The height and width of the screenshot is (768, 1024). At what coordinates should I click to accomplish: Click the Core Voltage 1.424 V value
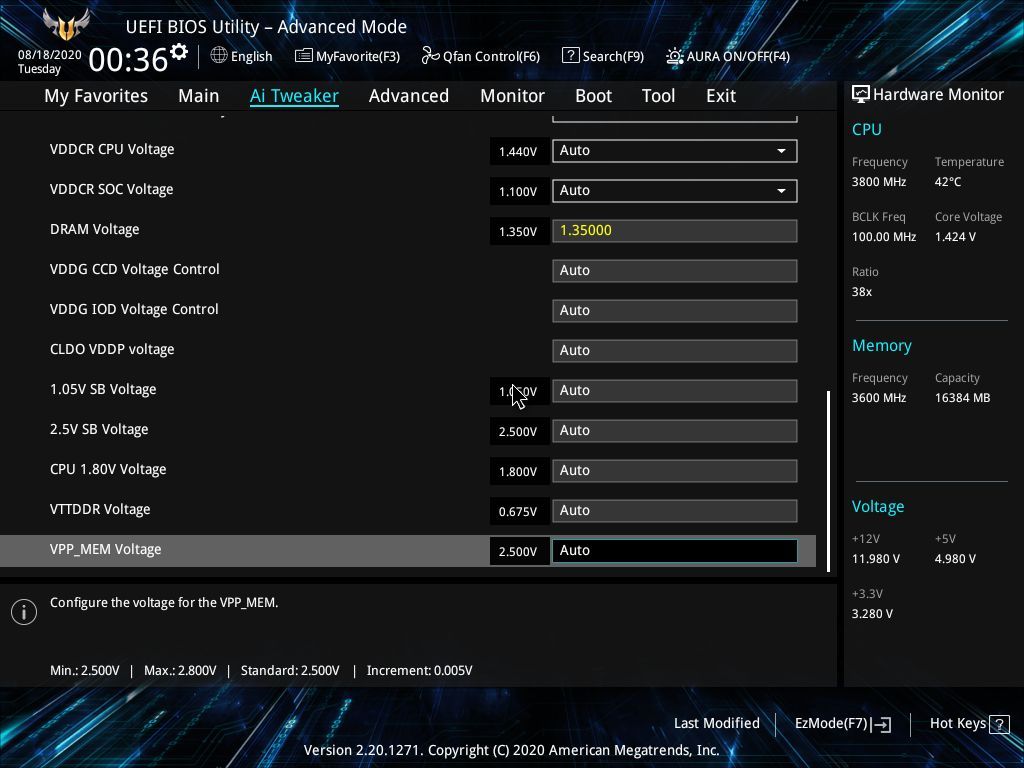click(x=955, y=237)
